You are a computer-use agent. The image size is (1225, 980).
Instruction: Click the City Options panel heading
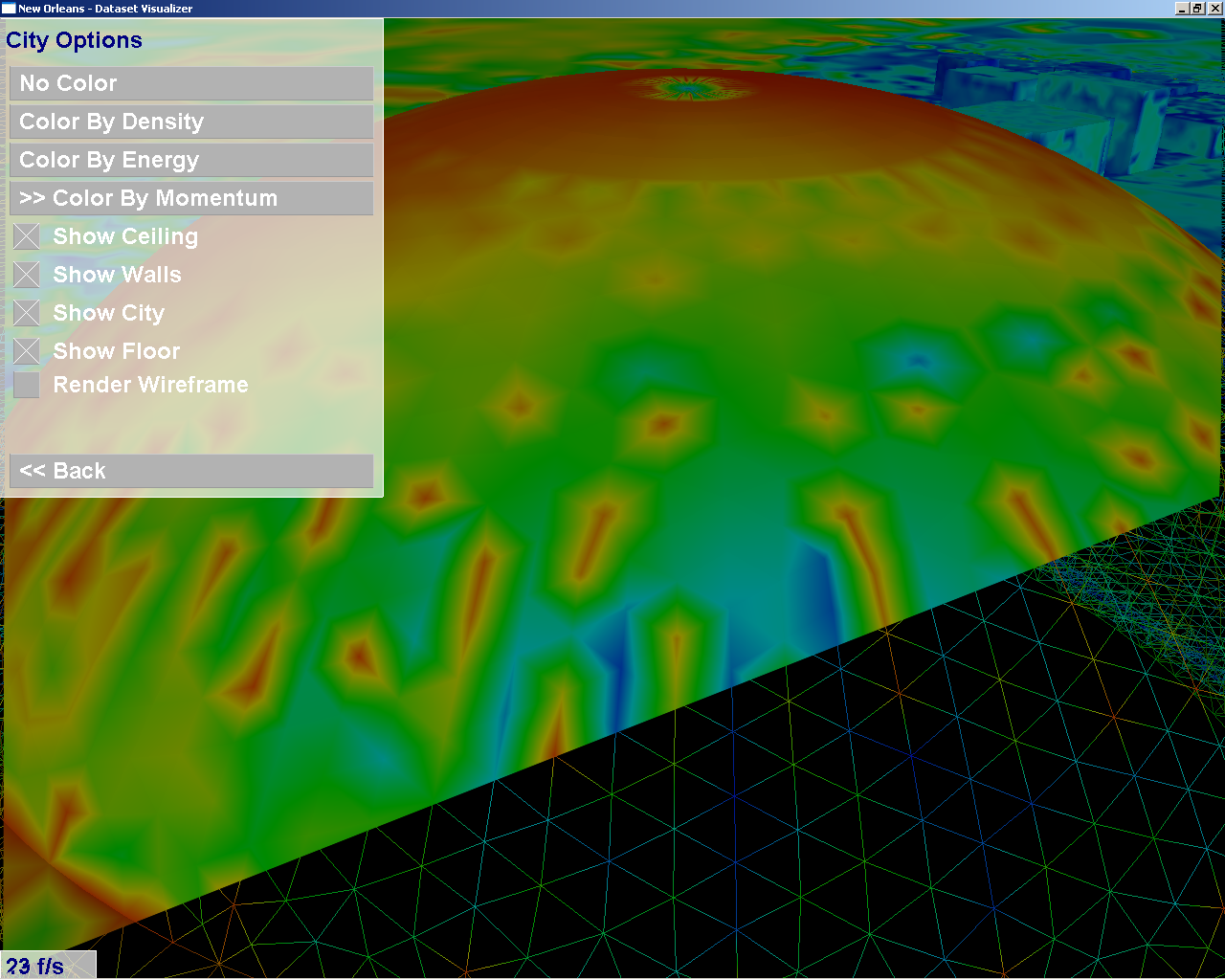pos(74,40)
